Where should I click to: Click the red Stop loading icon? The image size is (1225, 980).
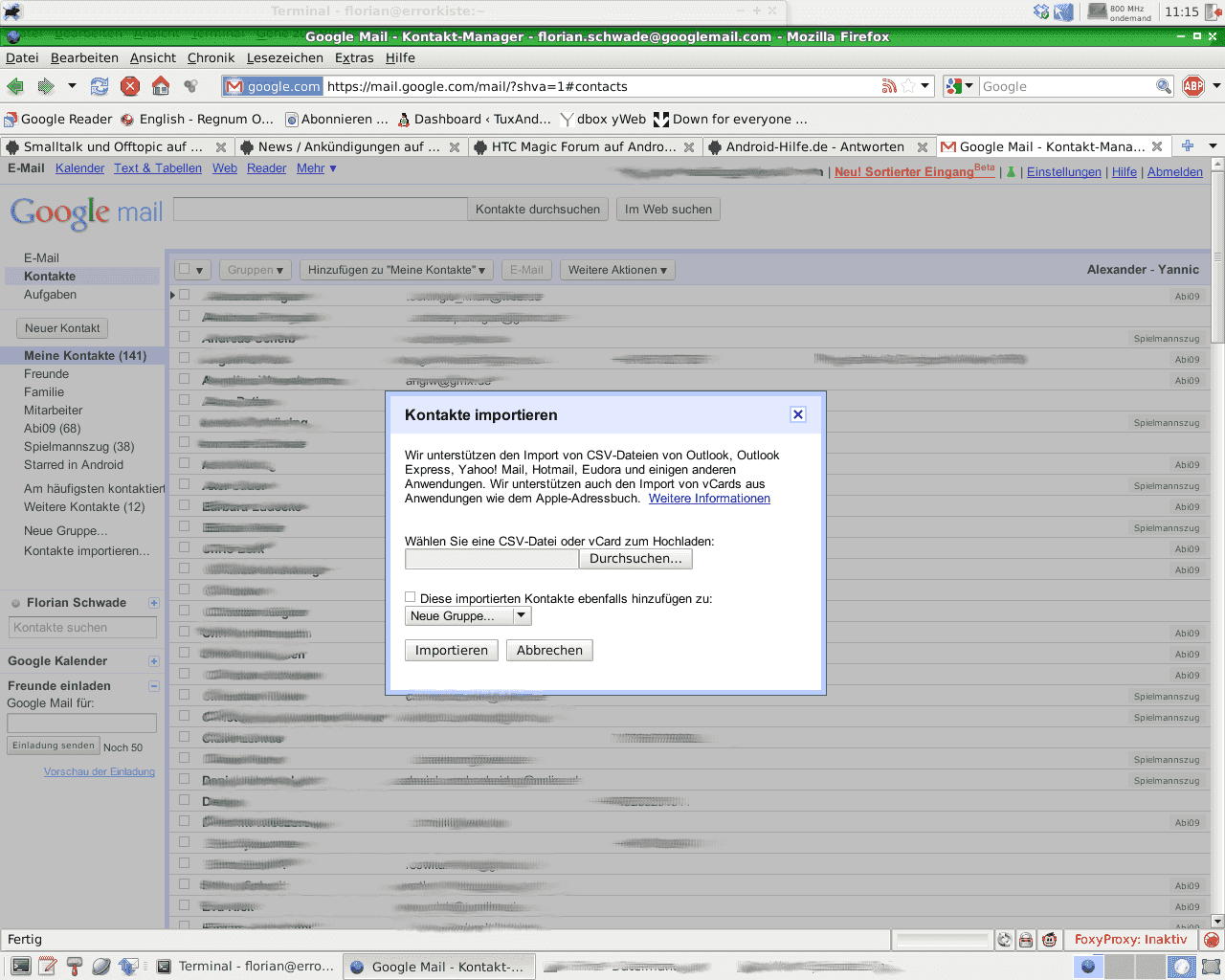pyautogui.click(x=130, y=86)
